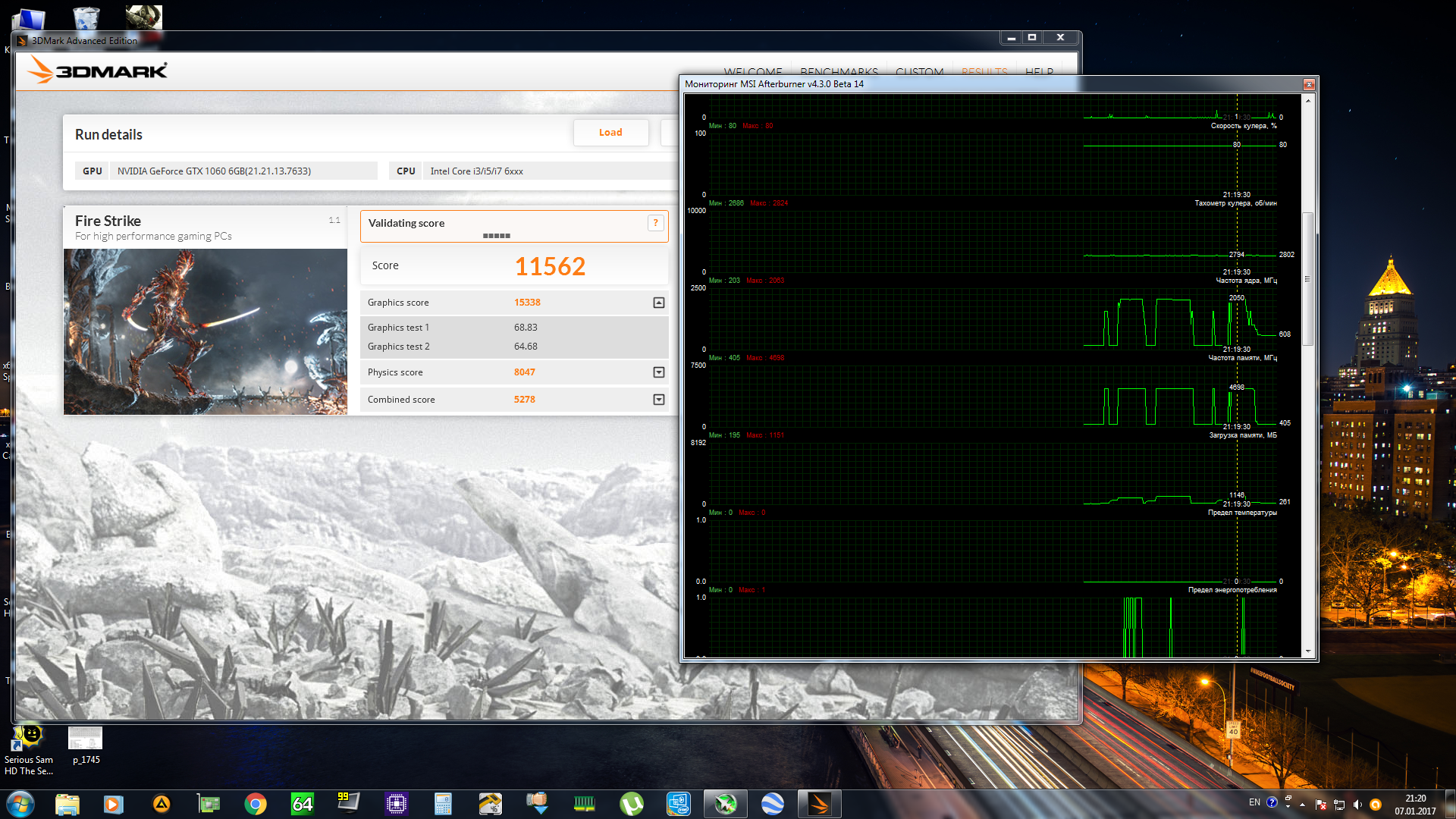The width and height of the screenshot is (1456, 819).
Task: Click the validating score help question mark
Action: point(655,223)
